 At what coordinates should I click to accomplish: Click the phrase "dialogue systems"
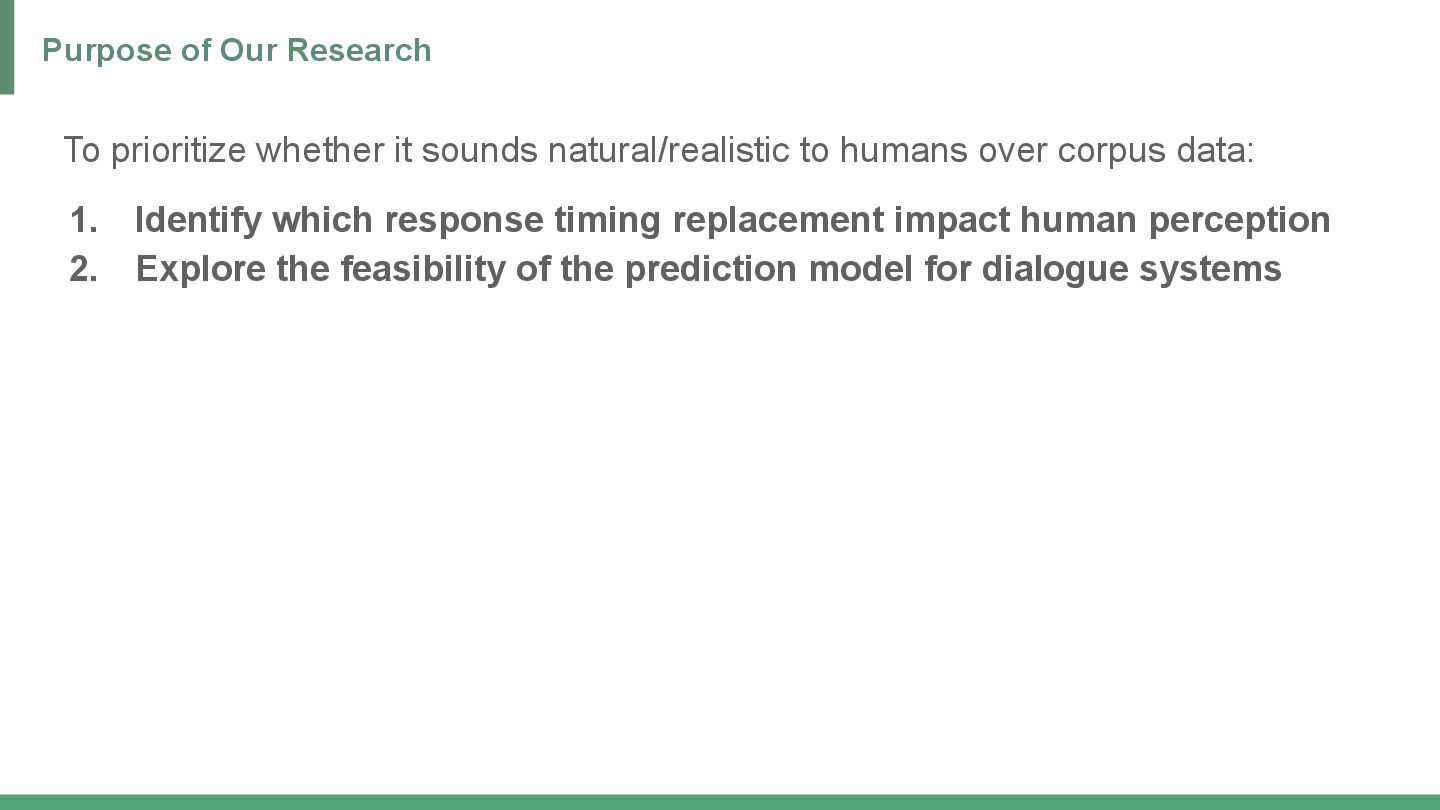tap(1131, 269)
